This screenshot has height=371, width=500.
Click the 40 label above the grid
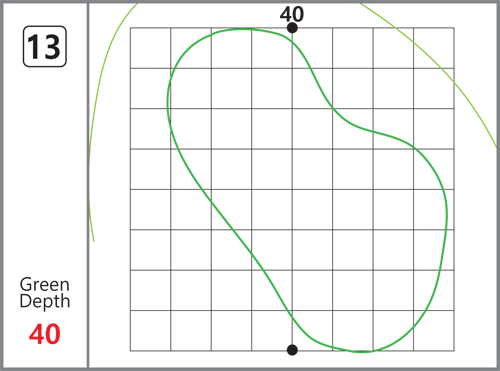pyautogui.click(x=292, y=14)
